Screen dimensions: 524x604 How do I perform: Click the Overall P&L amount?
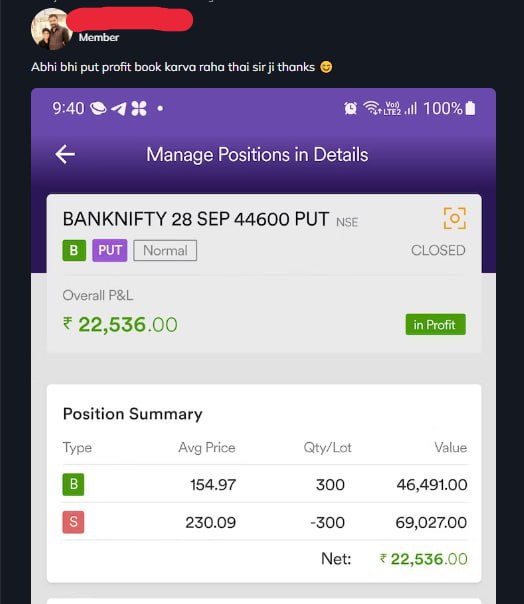(120, 324)
